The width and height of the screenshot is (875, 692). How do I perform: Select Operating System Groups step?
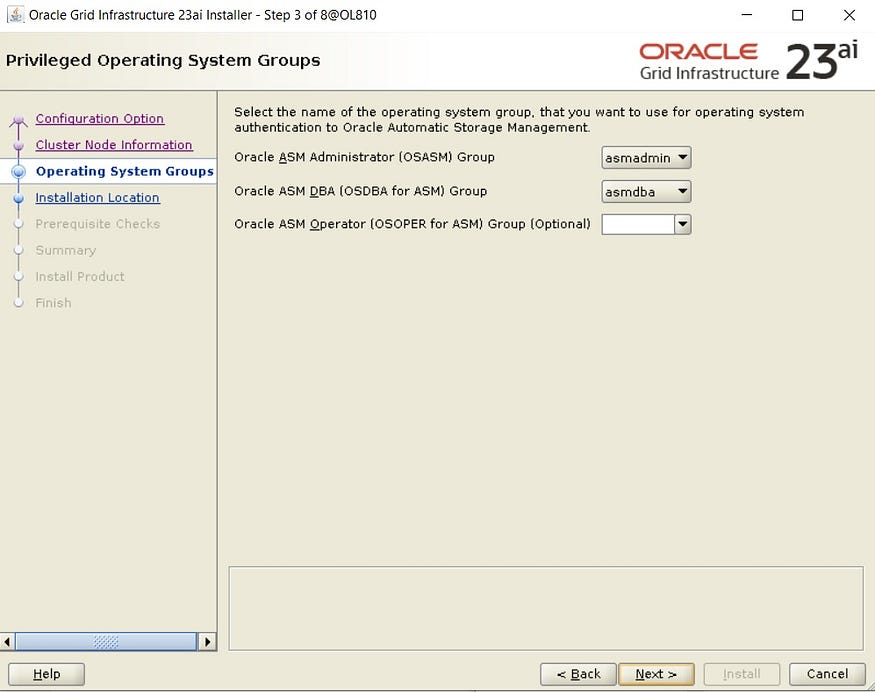(x=124, y=171)
